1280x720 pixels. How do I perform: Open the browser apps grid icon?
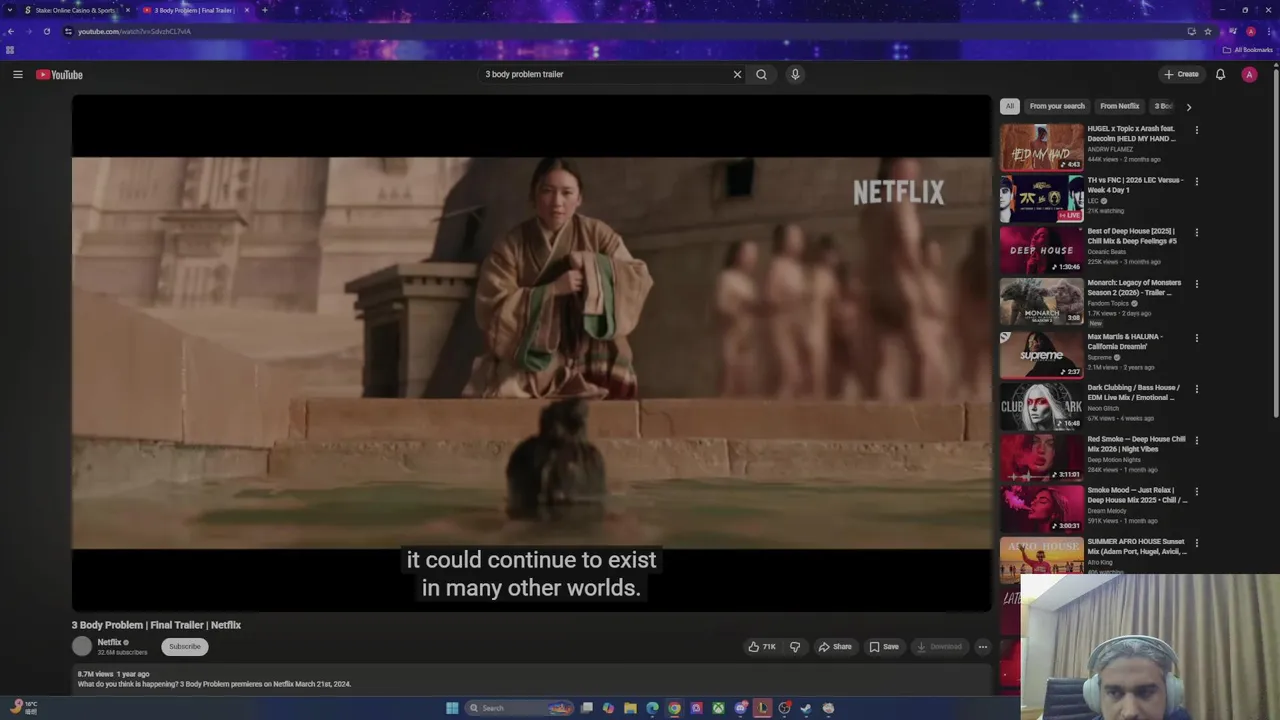(x=10, y=50)
